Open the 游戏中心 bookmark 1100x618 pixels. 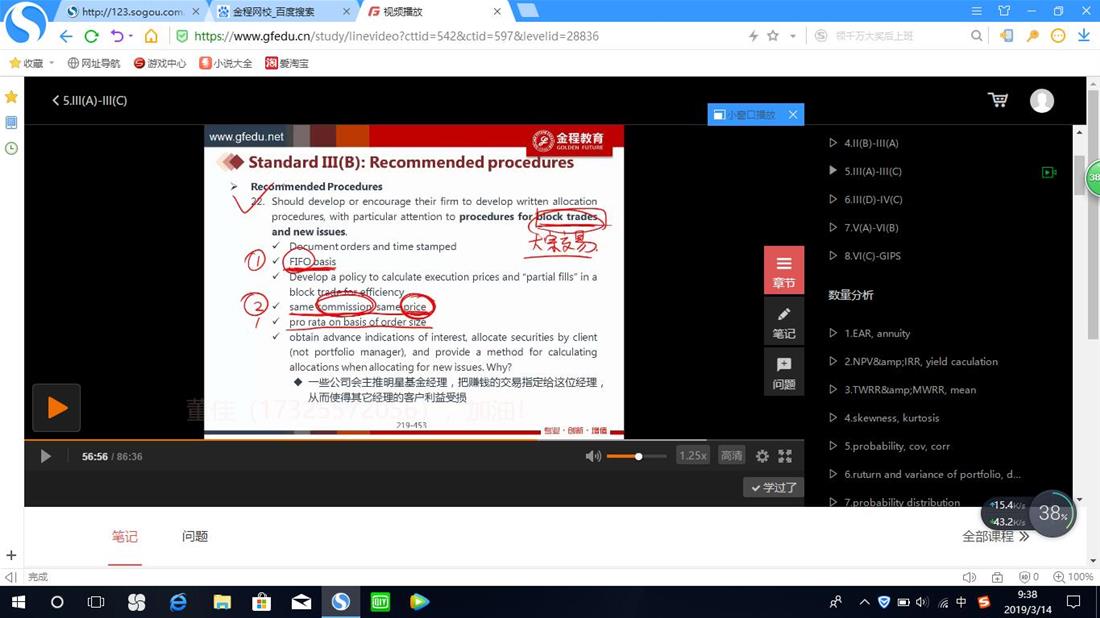(x=160, y=63)
